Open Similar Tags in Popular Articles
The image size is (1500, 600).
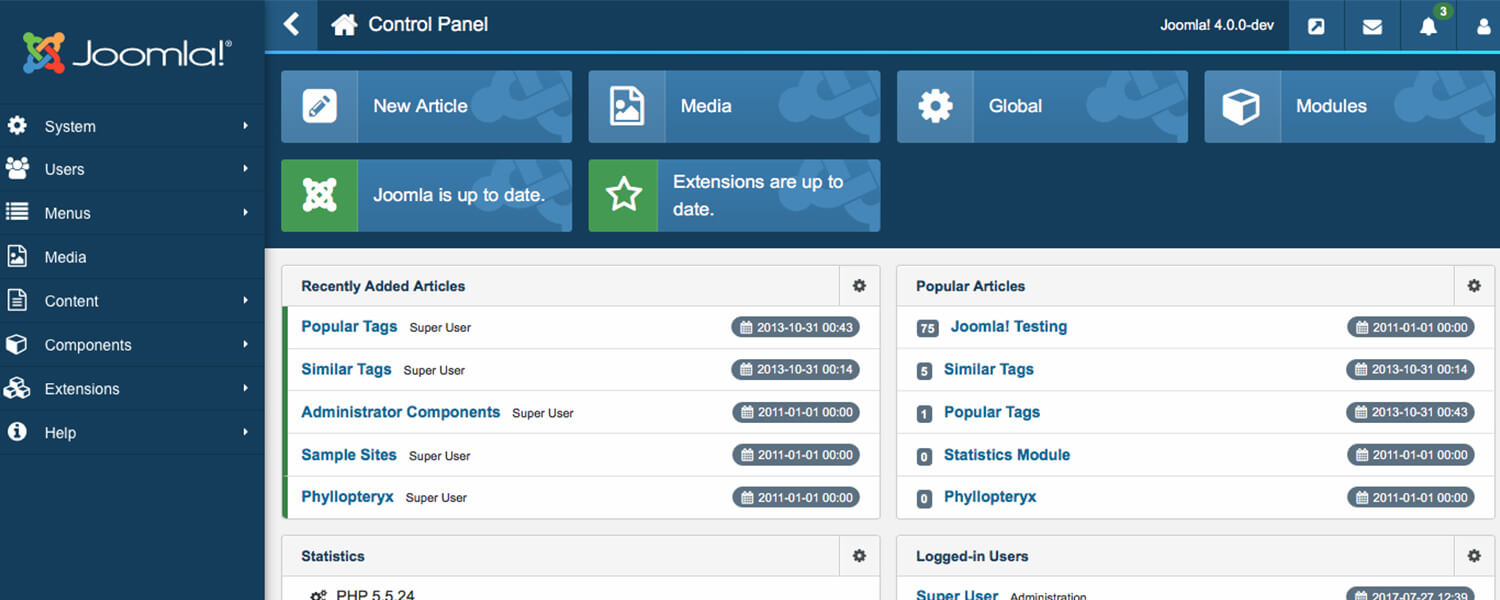pyautogui.click(x=989, y=369)
